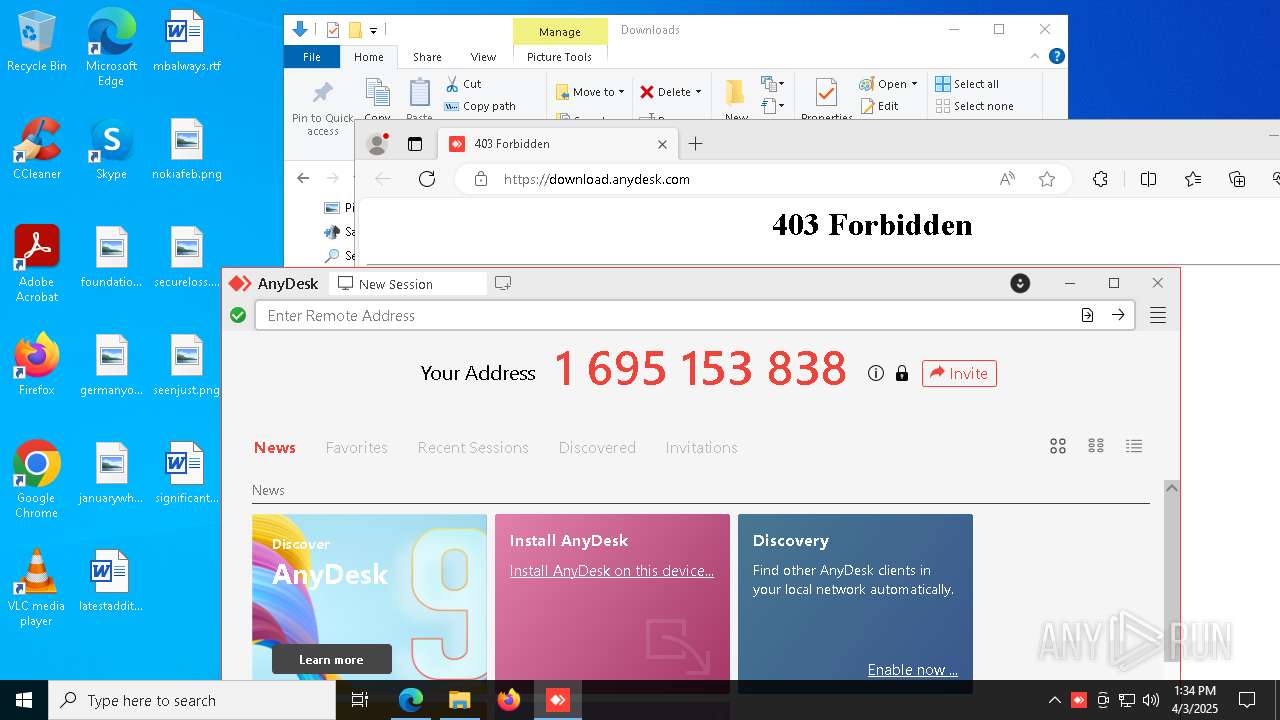
Task: Open notification center on taskbar
Action: click(x=1247, y=700)
